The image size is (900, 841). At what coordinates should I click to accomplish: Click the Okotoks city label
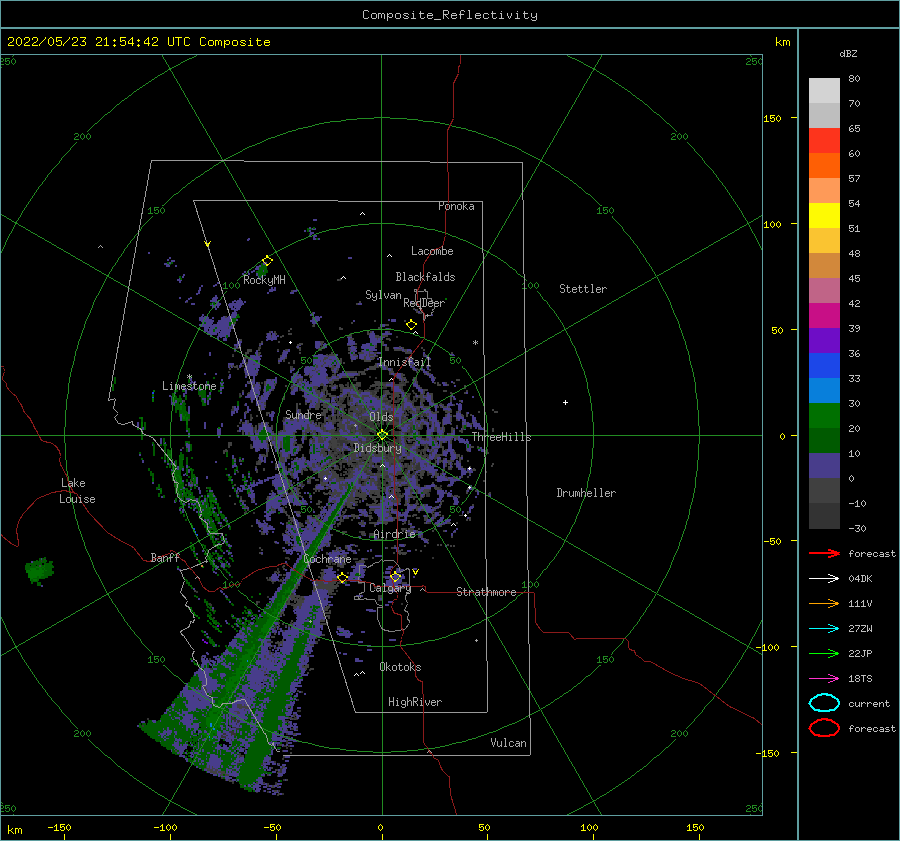(x=400, y=667)
